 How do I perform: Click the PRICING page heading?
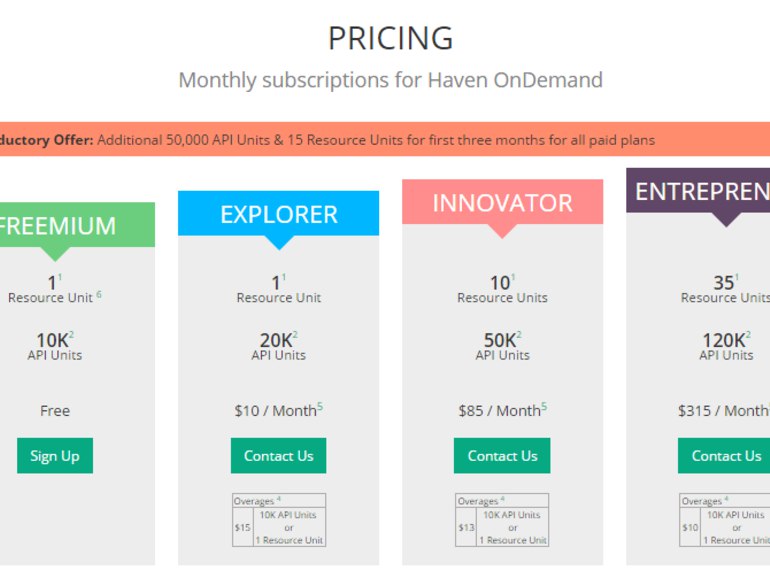[x=390, y=38]
